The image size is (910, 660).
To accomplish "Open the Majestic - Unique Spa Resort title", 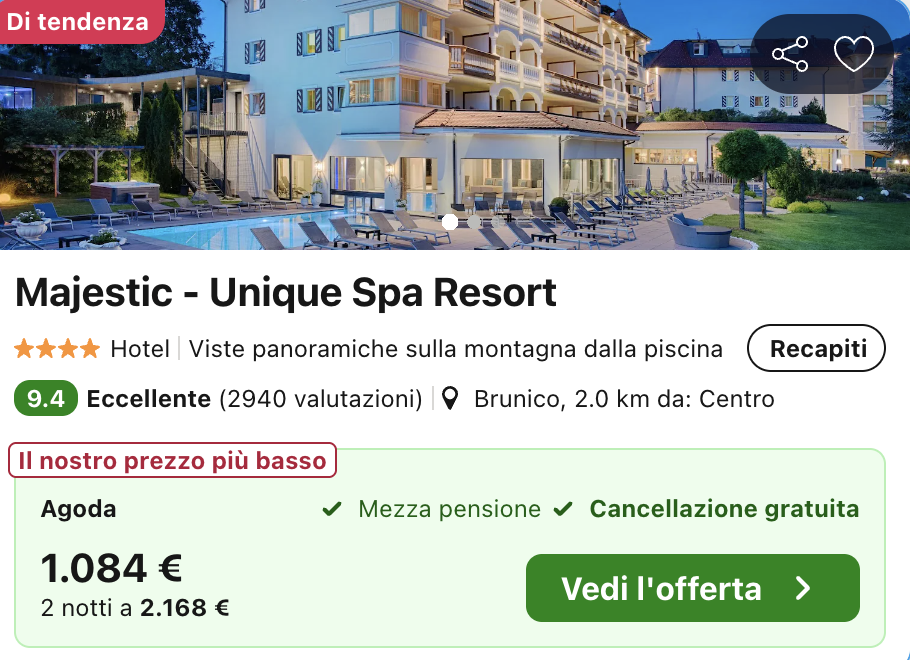I will point(286,292).
